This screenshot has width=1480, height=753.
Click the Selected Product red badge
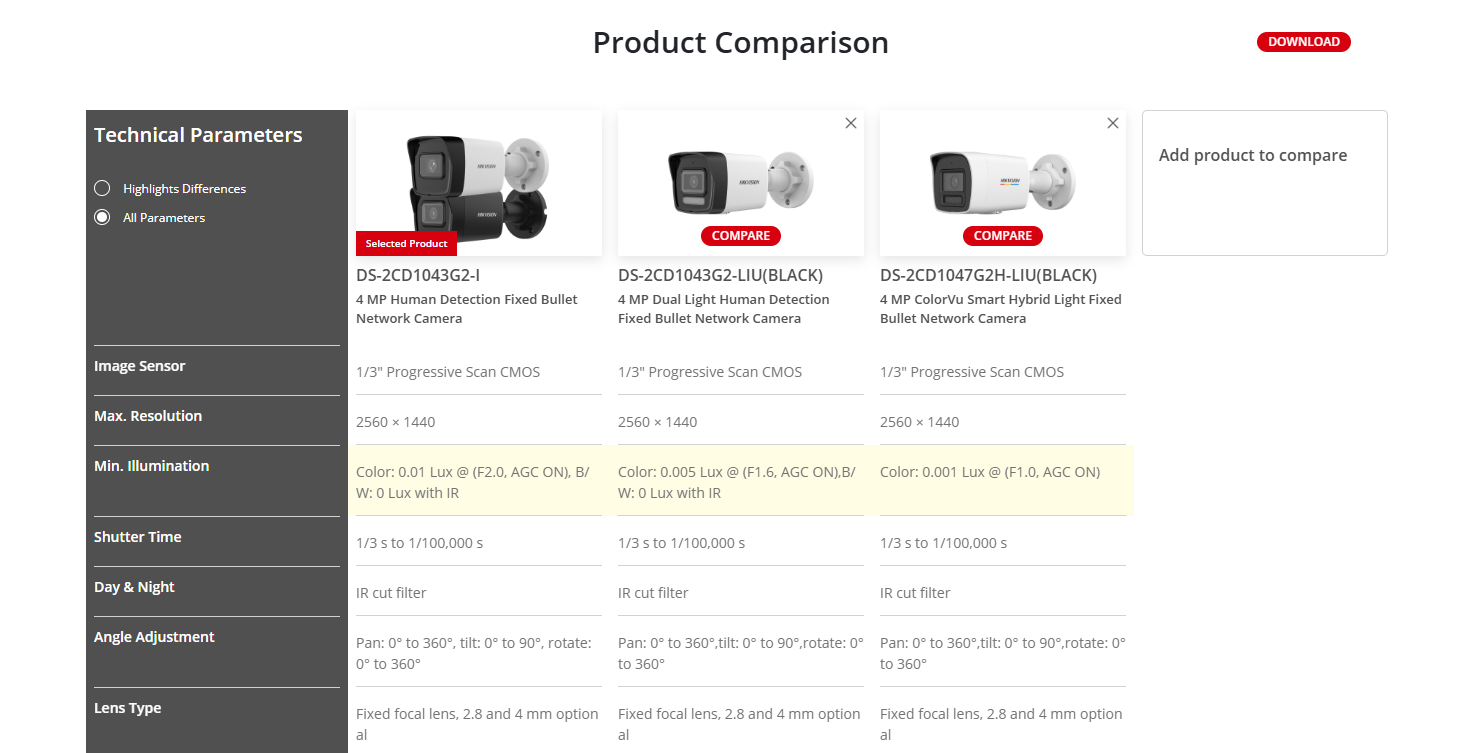click(x=406, y=244)
